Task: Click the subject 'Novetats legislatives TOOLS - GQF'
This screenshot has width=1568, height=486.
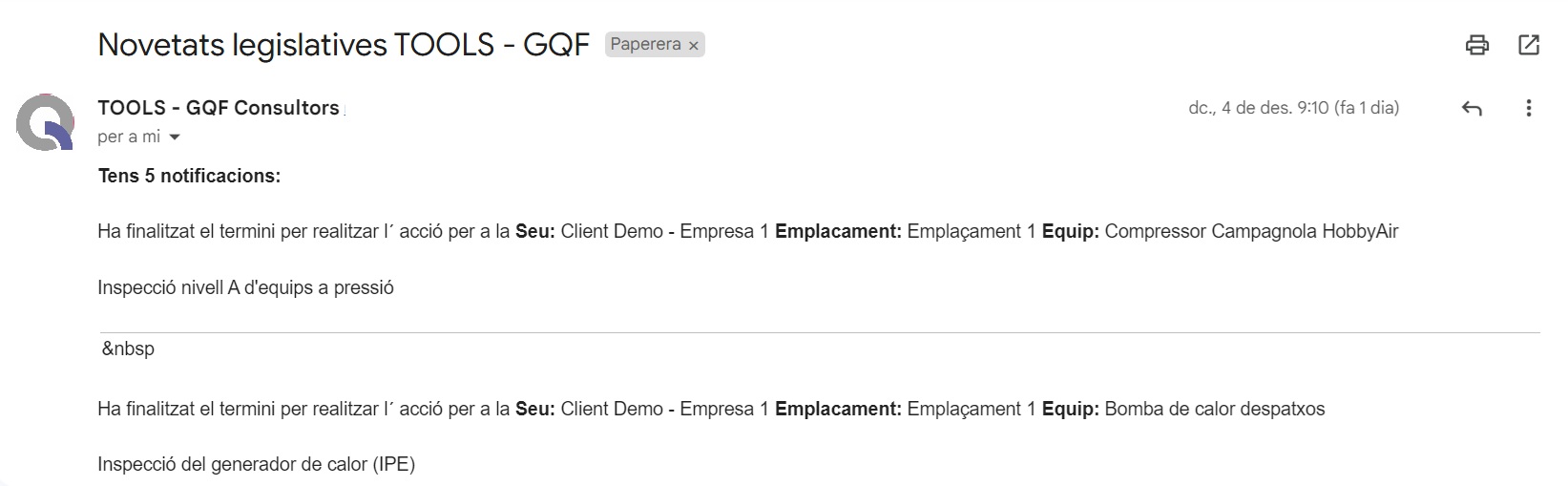Action: pyautogui.click(x=344, y=45)
